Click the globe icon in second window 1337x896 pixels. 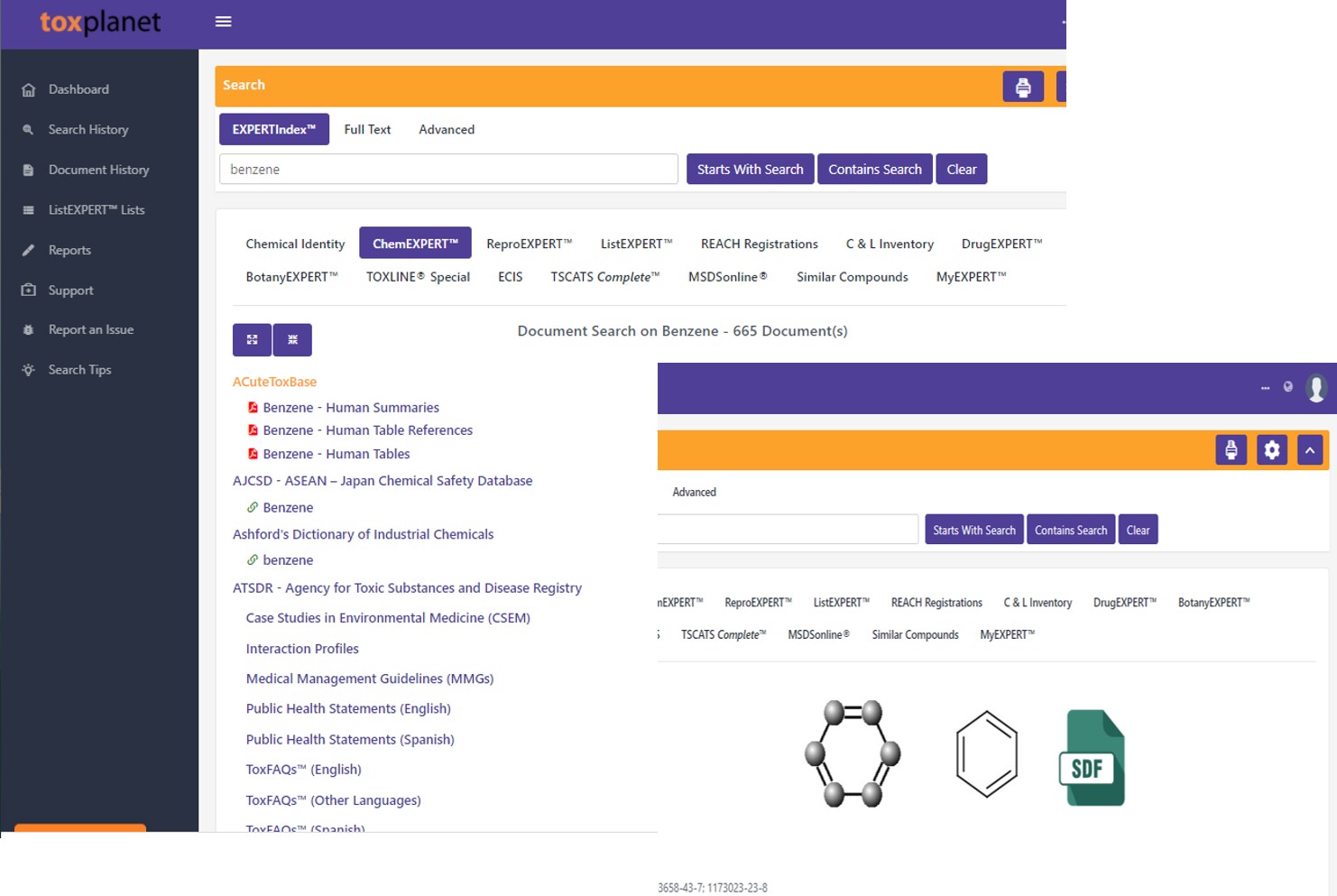click(1288, 387)
